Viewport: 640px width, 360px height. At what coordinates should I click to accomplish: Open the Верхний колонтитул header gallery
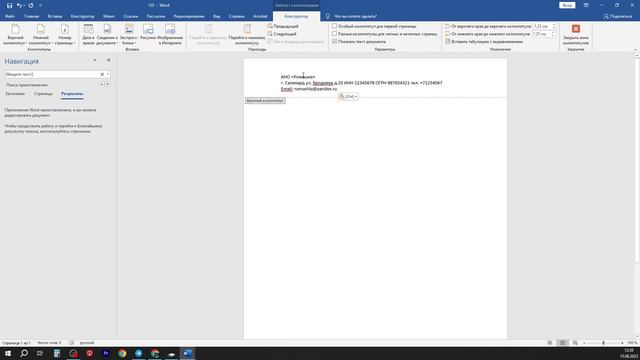click(x=16, y=34)
